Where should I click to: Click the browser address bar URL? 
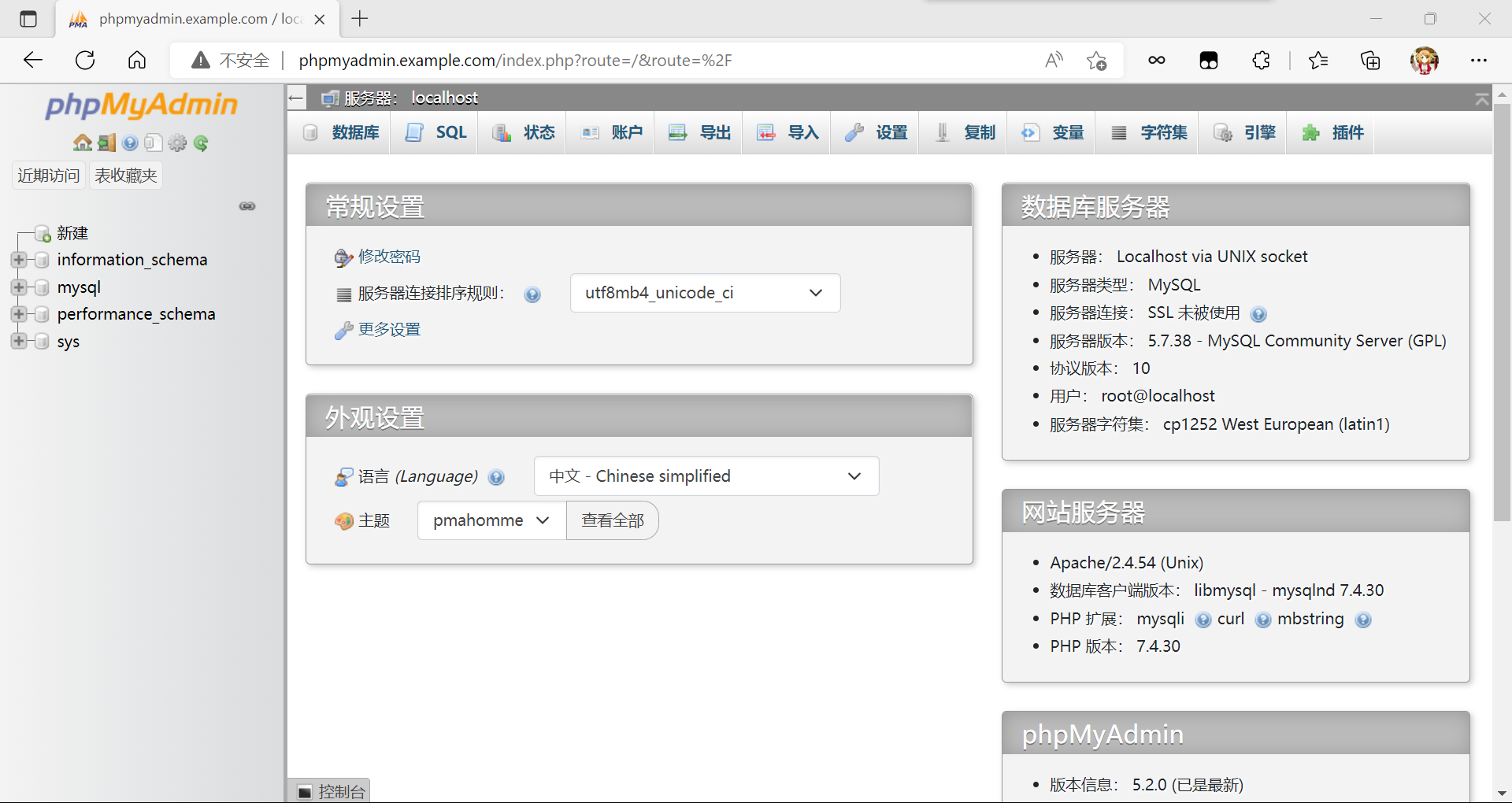515,60
